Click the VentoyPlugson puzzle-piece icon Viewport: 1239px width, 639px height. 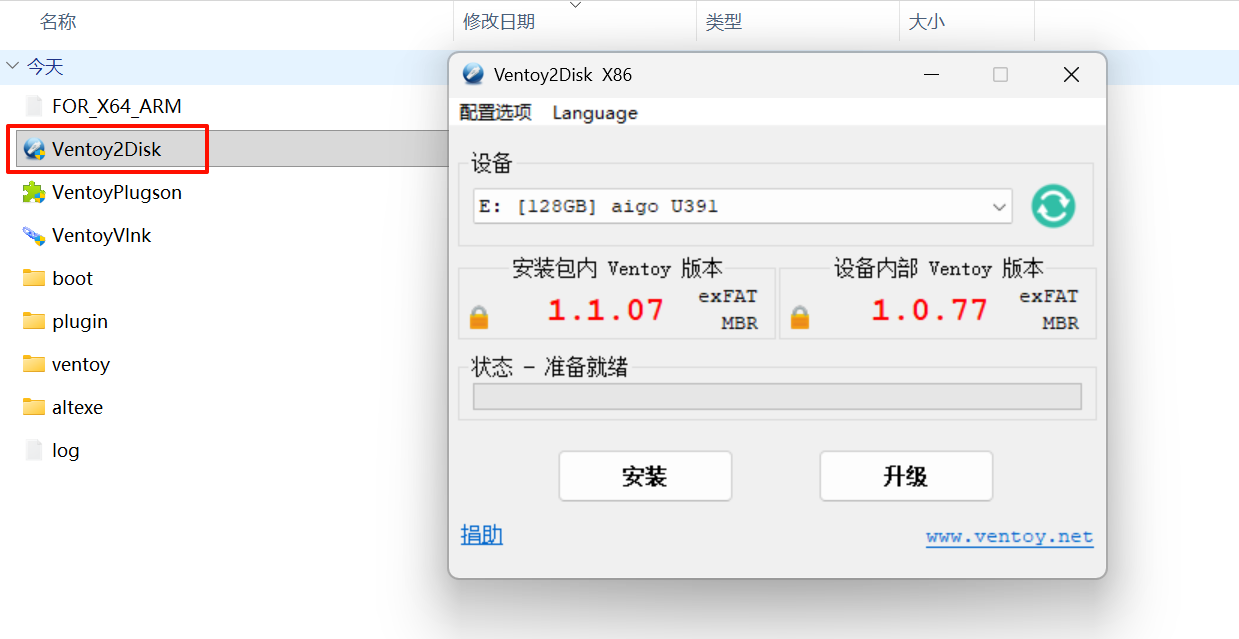click(x=34, y=193)
